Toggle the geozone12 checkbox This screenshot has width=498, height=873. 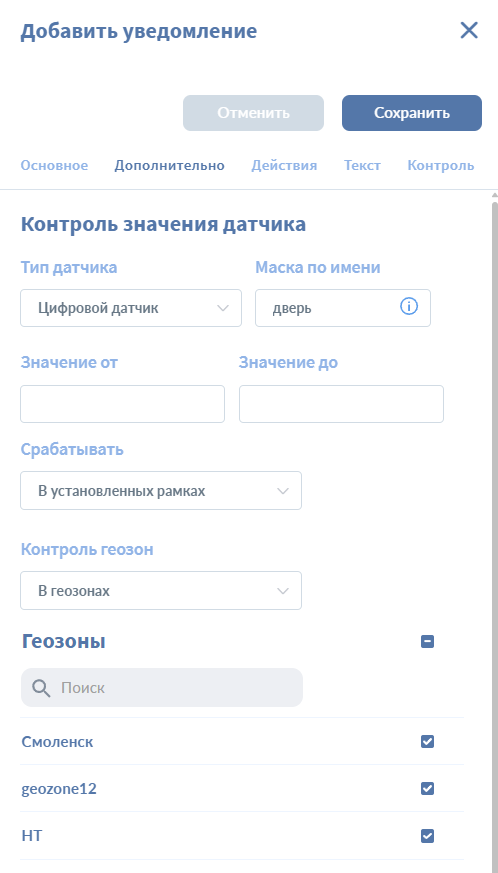(x=427, y=788)
